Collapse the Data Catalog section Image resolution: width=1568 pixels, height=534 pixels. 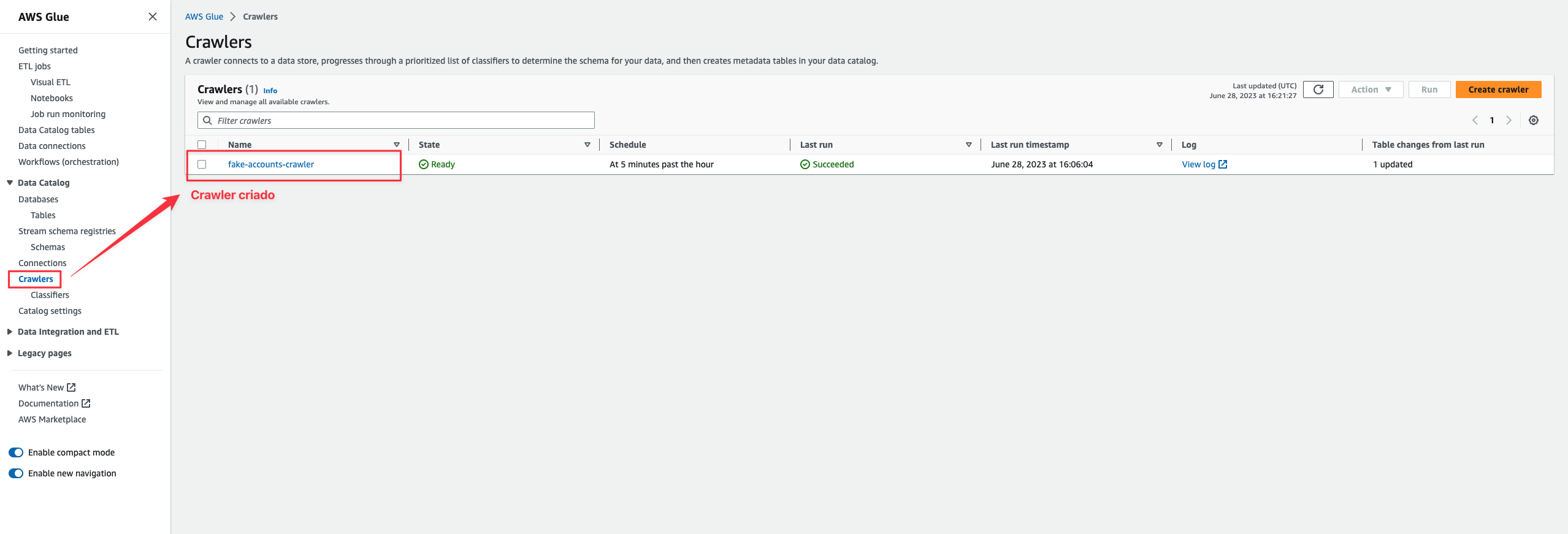point(10,183)
